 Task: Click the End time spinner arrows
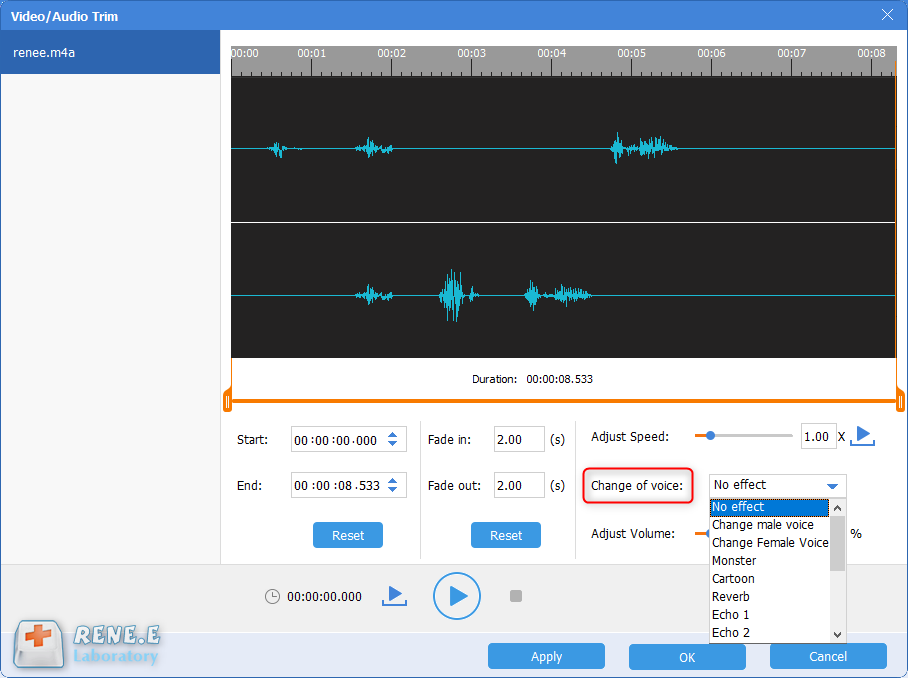click(x=392, y=486)
